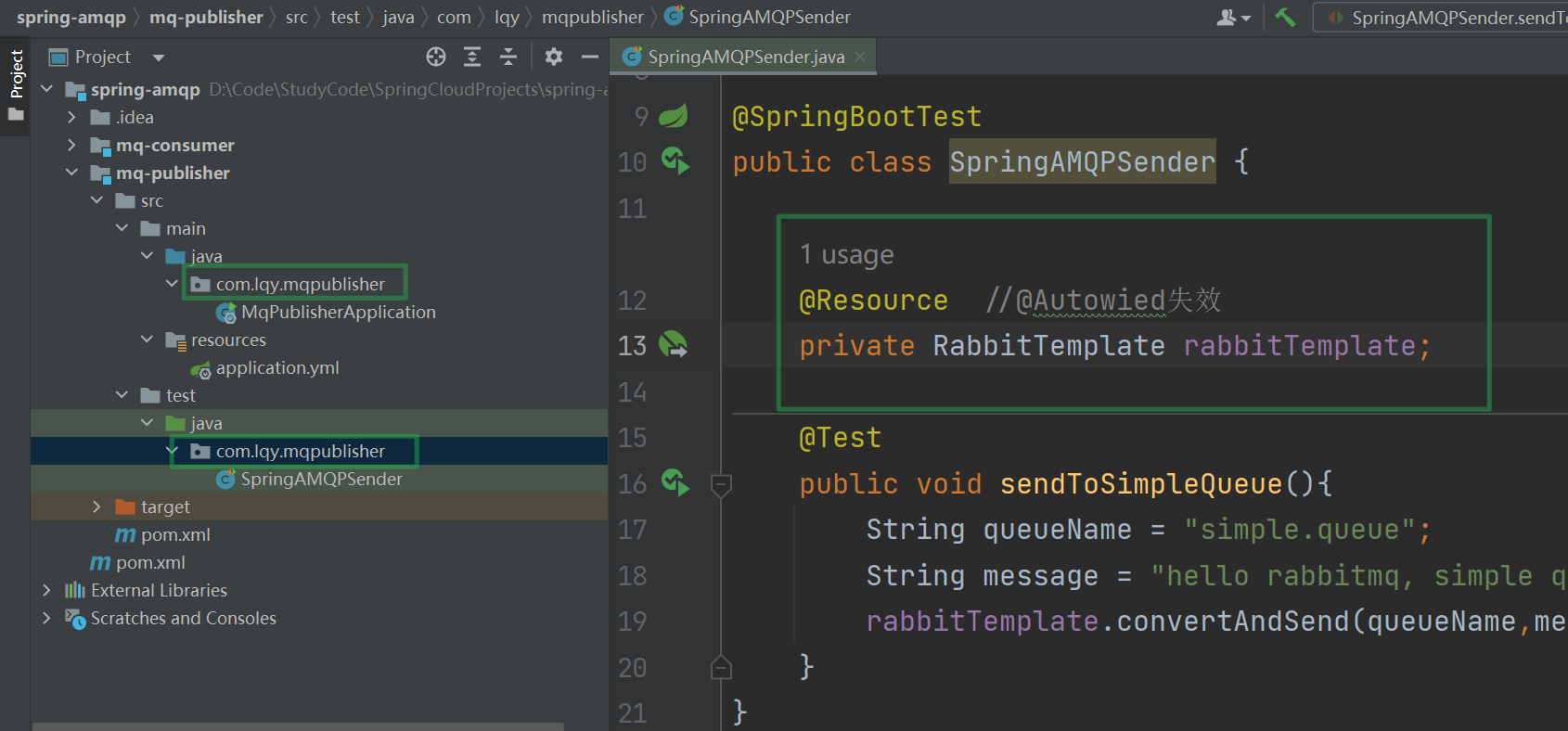This screenshot has width=1568, height=731.
Task: Click the build project hammer icon
Action: pyautogui.click(x=1285, y=17)
